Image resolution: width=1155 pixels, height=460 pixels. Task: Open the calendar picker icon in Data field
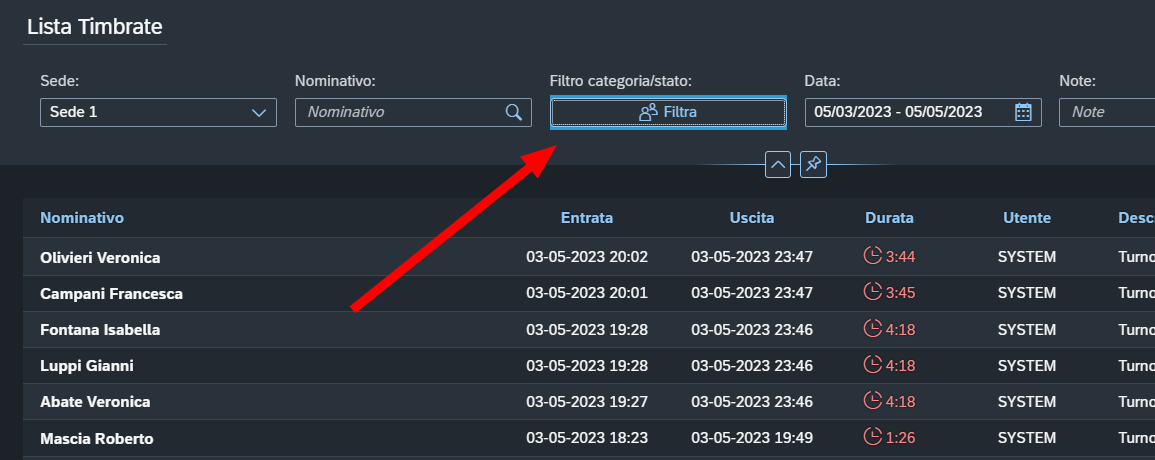[1023, 112]
